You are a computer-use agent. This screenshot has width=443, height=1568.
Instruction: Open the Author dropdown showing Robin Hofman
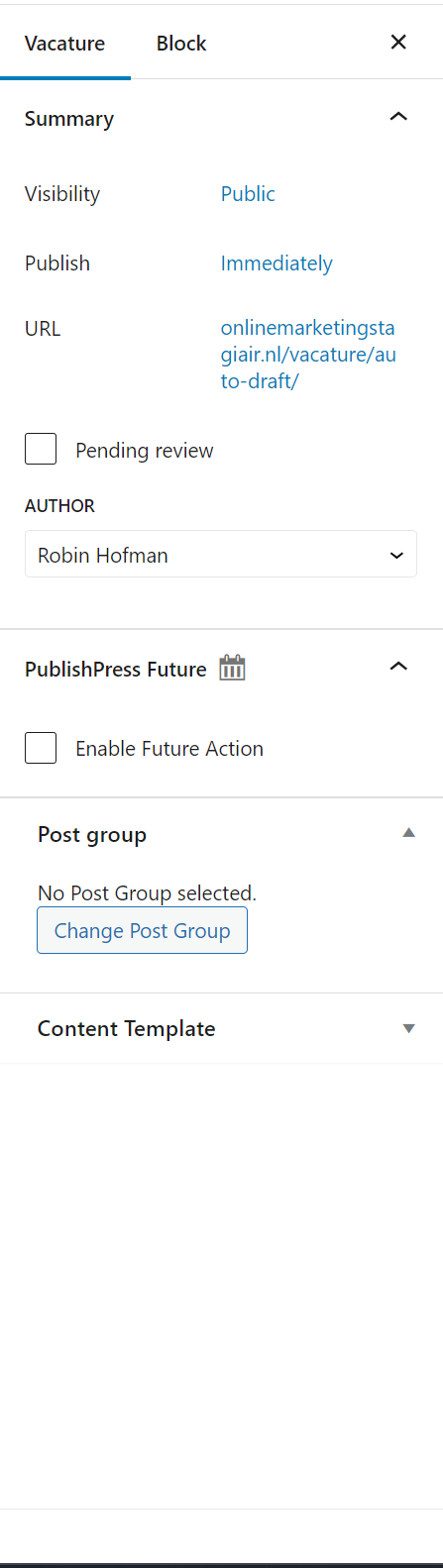pyautogui.click(x=221, y=554)
